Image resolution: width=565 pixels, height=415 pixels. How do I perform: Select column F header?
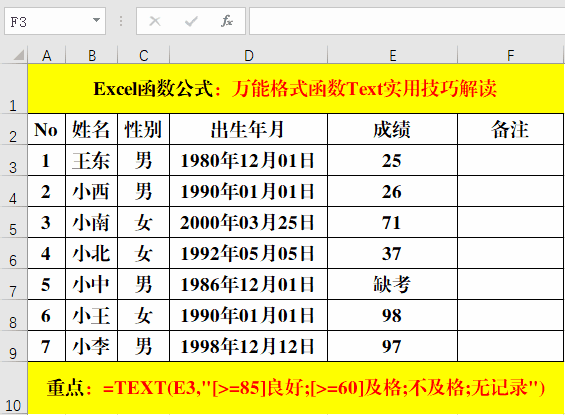coord(510,55)
